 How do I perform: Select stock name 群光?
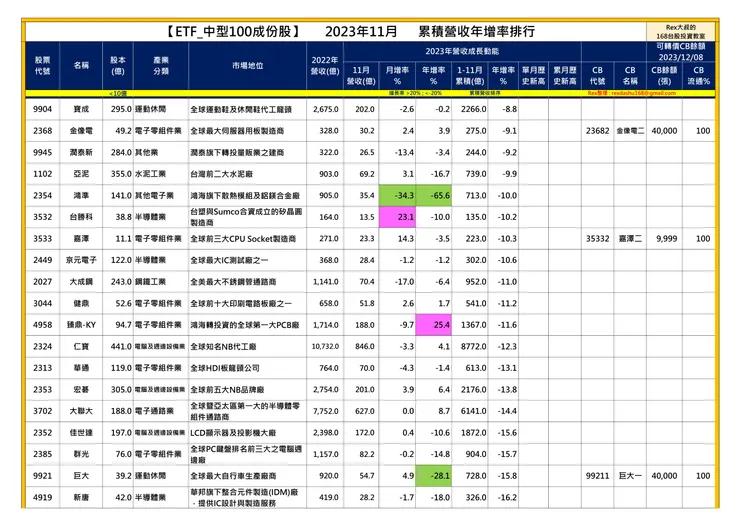point(81,454)
